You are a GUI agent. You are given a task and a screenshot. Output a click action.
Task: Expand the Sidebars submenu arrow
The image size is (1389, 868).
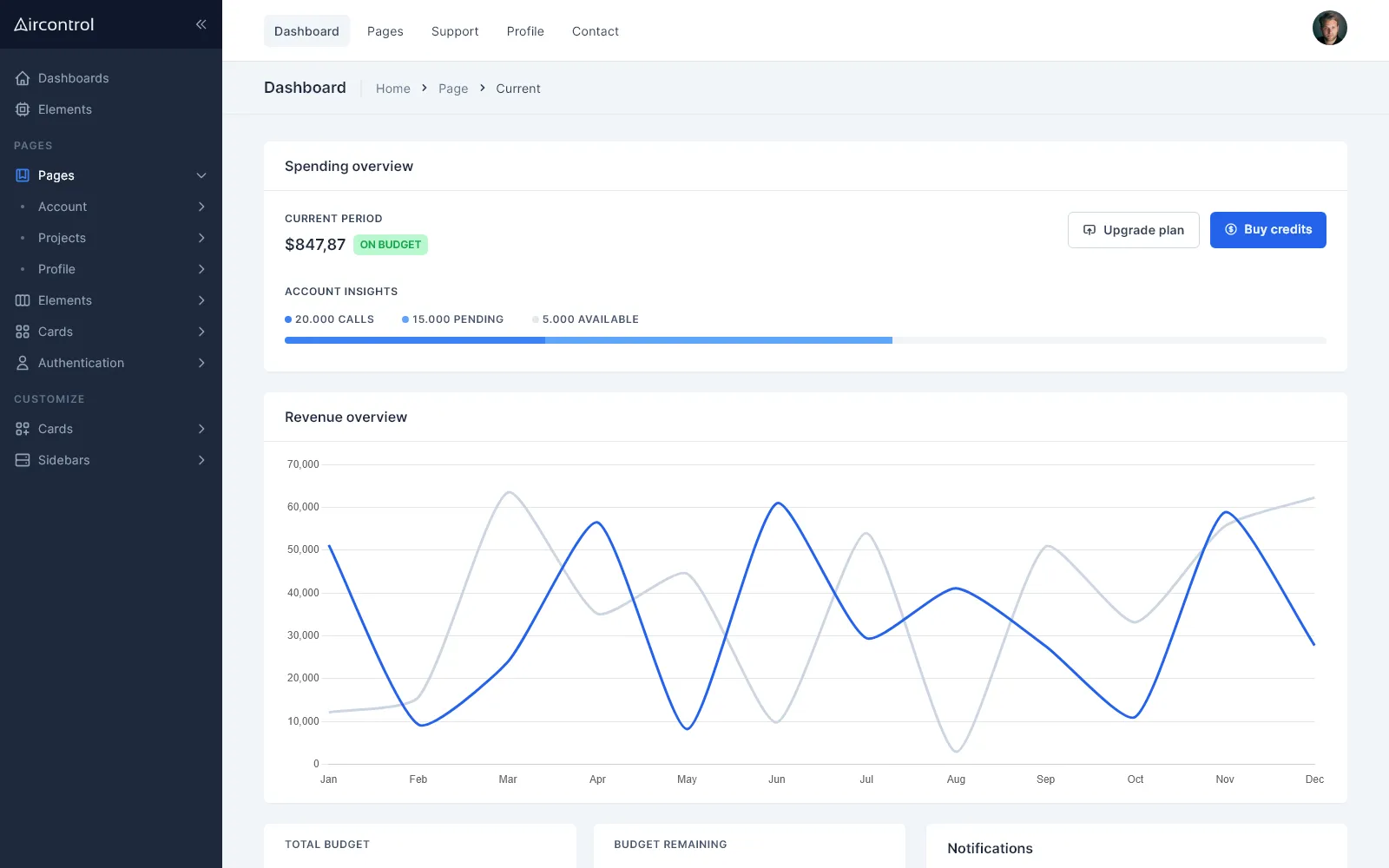click(201, 460)
